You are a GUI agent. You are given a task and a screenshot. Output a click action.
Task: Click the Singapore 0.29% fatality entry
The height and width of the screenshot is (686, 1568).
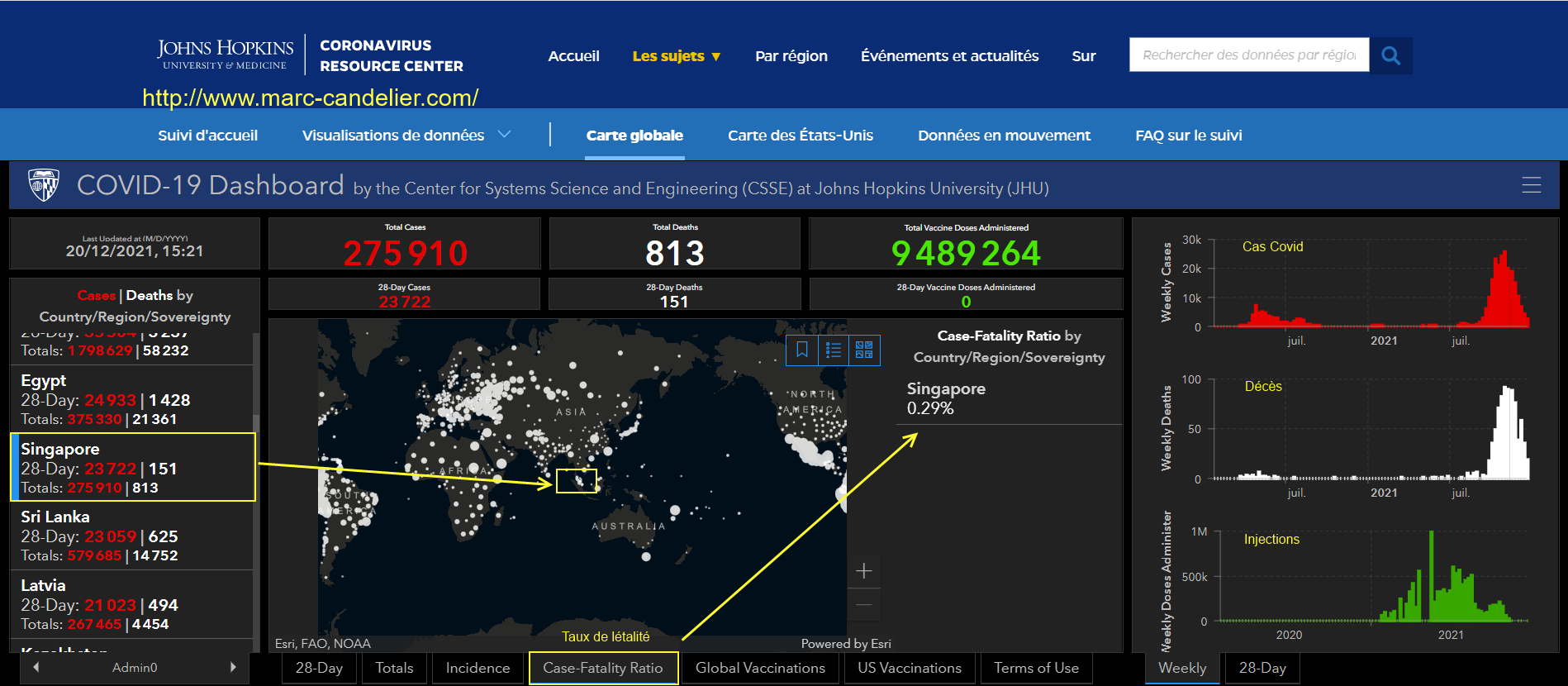1009,398
